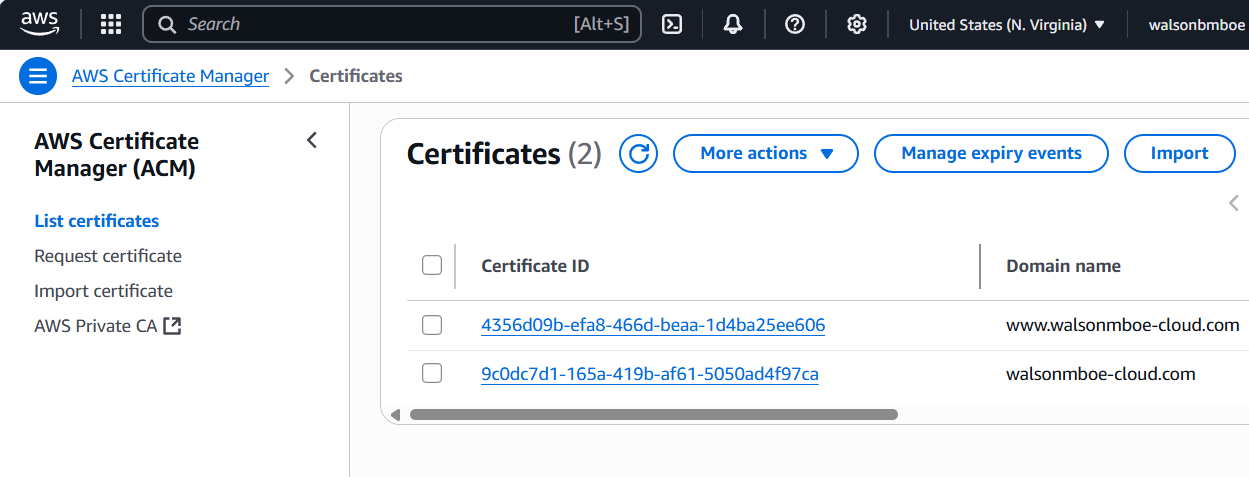
Task: Open AWS Private CA in the sidebar
Action: 96,326
